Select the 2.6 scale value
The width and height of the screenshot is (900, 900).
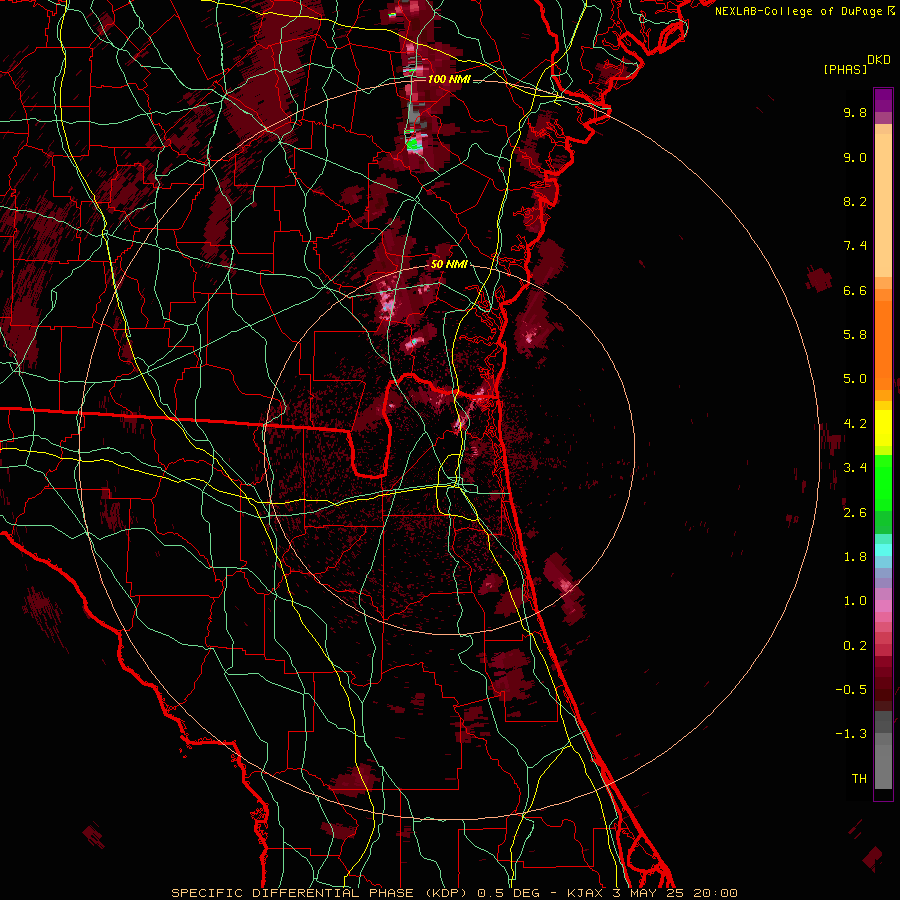pyautogui.click(x=855, y=513)
